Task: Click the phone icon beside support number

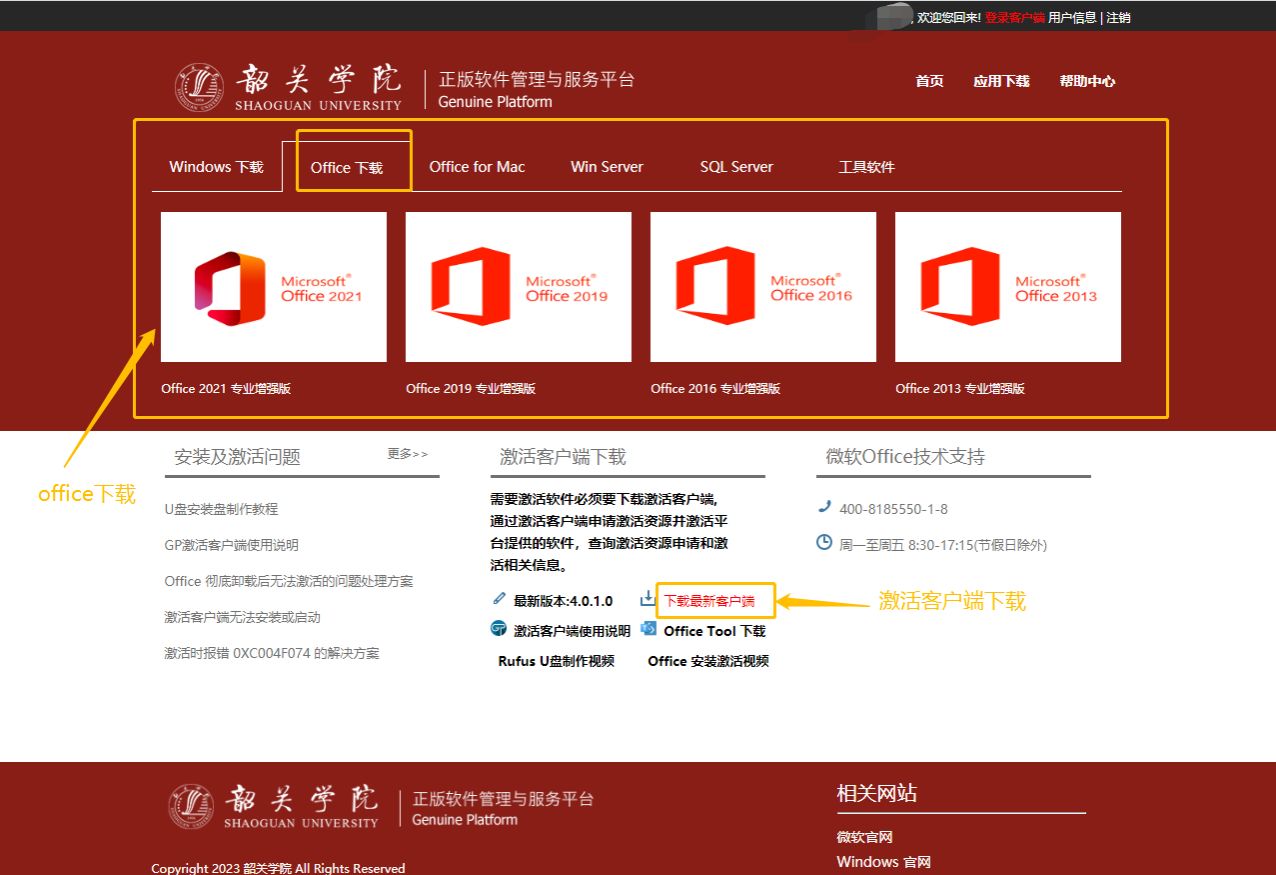Action: point(824,507)
